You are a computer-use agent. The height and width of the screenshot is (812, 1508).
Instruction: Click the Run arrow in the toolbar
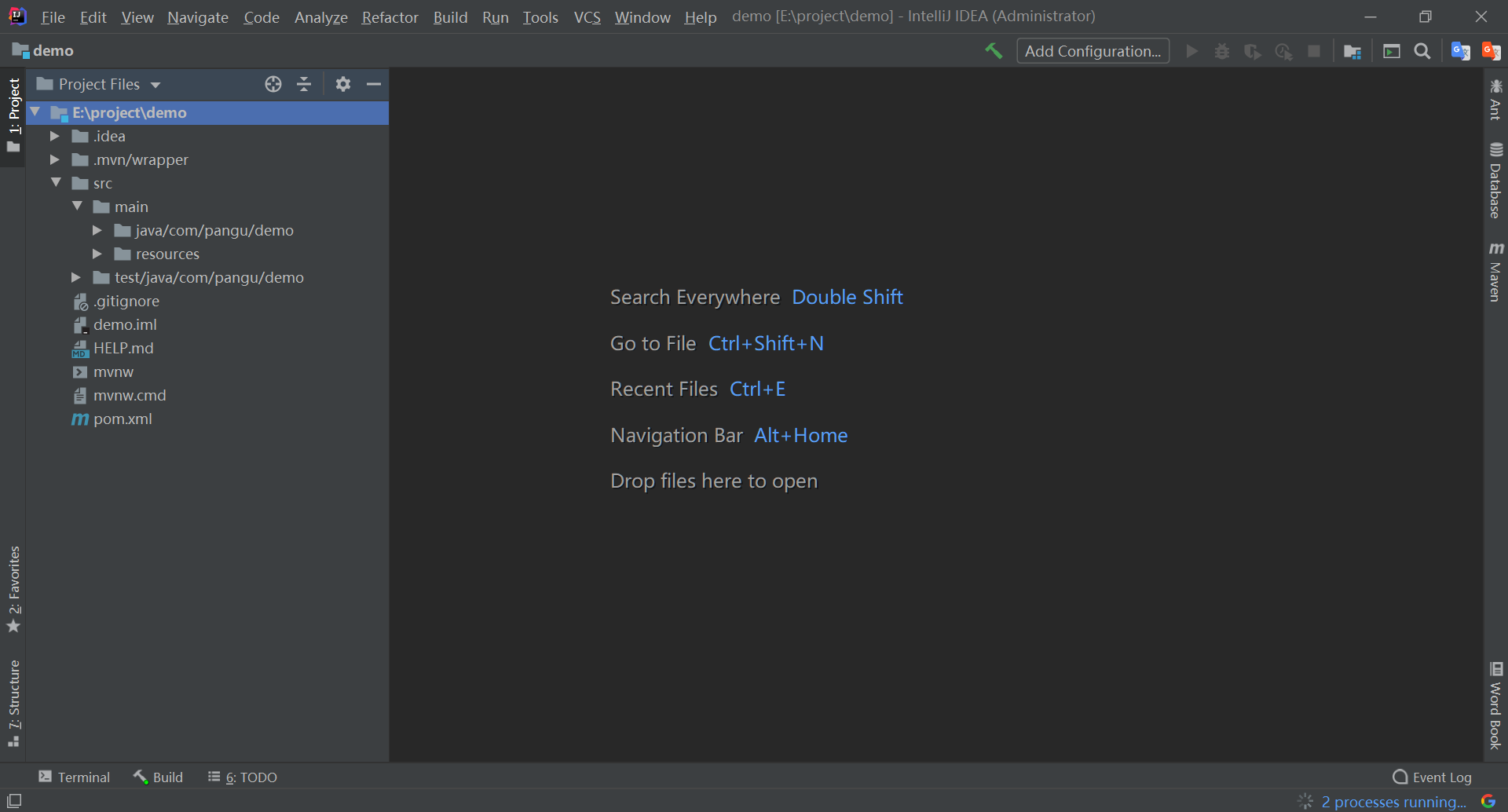coord(1191,51)
